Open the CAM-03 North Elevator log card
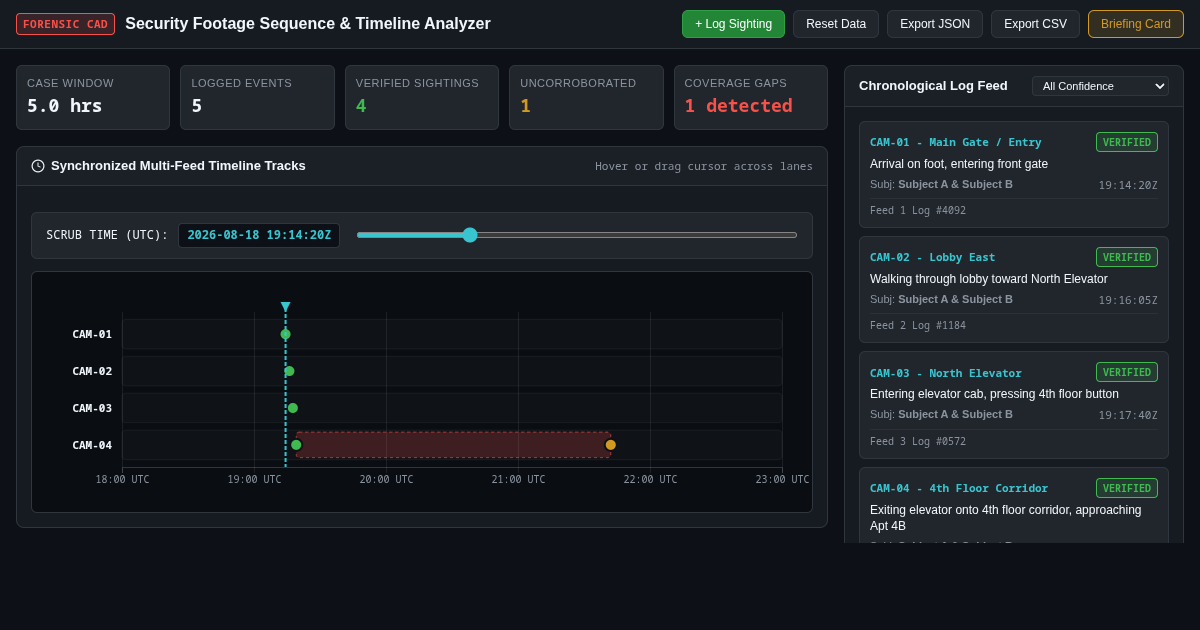Screen dimensions: 1200x630 (x=1014, y=405)
